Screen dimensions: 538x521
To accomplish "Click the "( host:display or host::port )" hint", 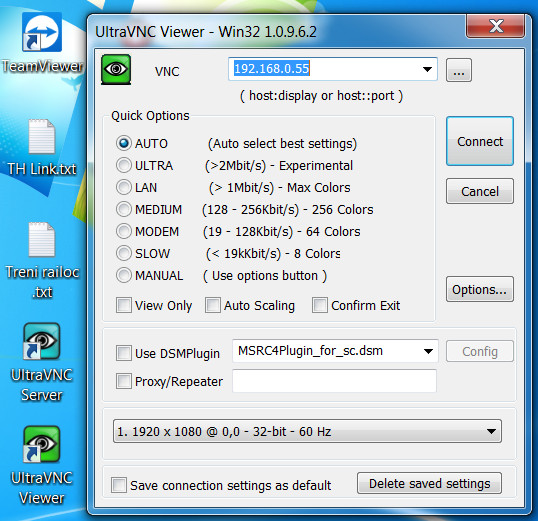I will point(321,96).
